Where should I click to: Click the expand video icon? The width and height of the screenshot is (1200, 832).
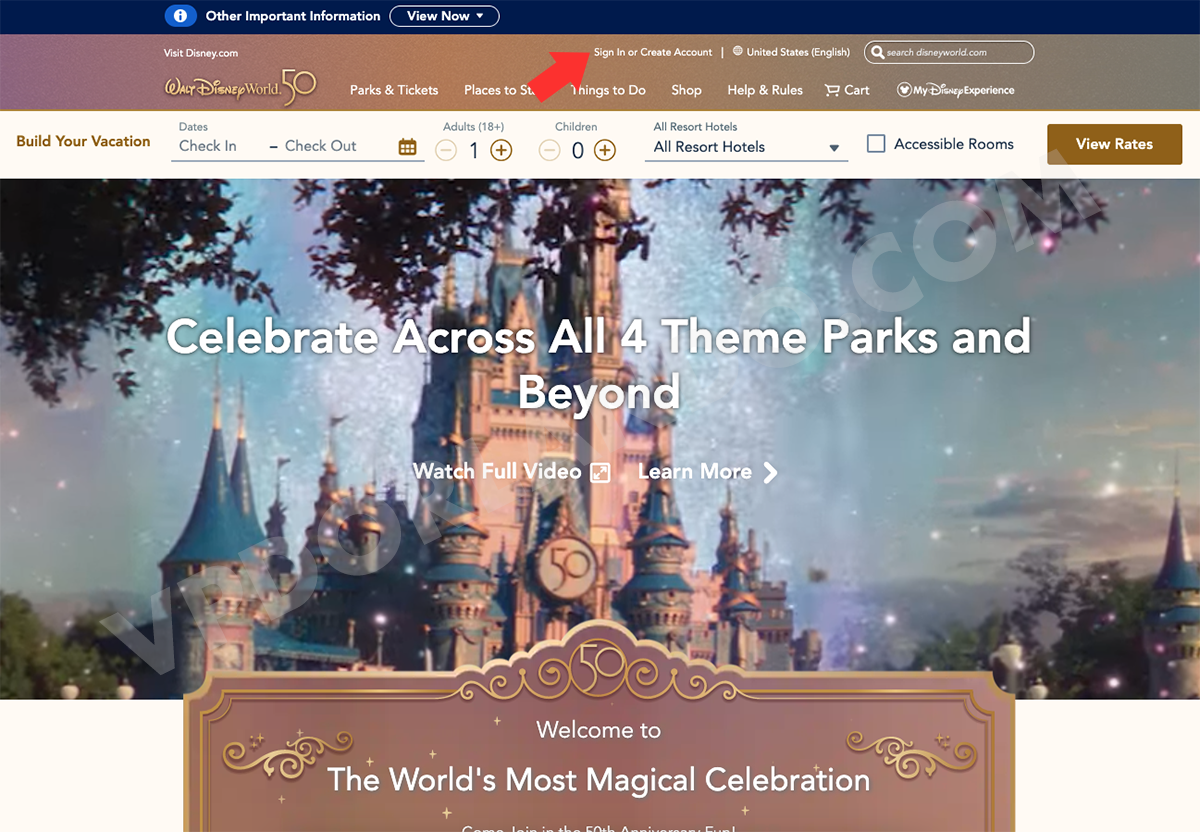[600, 472]
